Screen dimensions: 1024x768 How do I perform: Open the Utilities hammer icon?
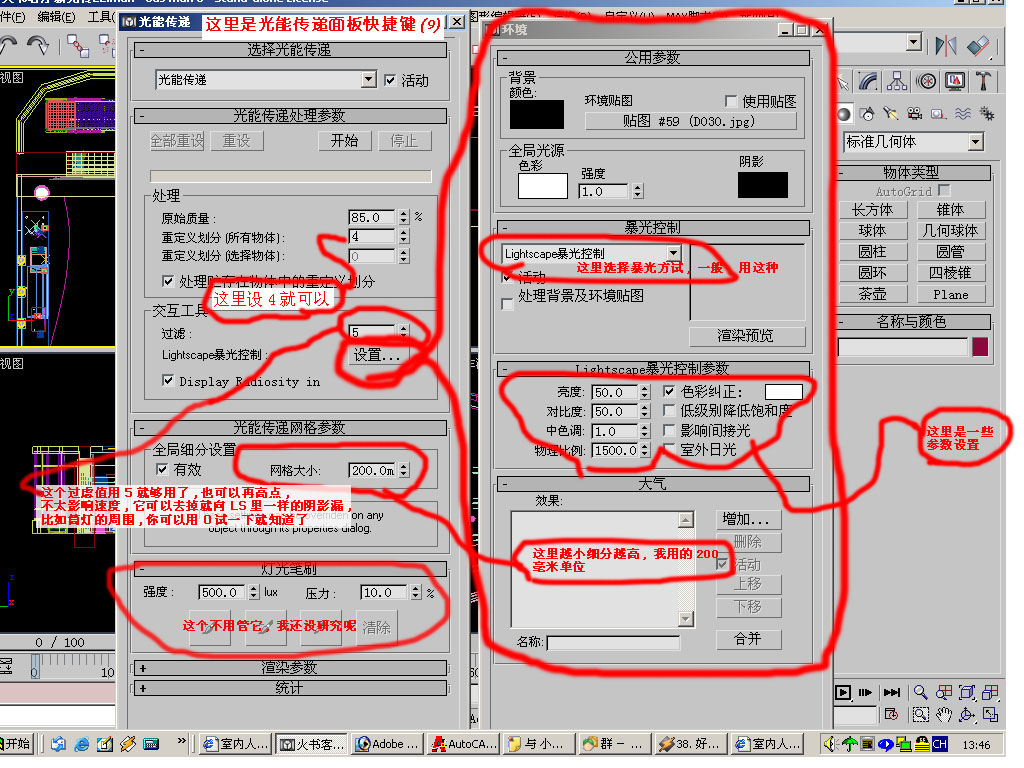(984, 81)
